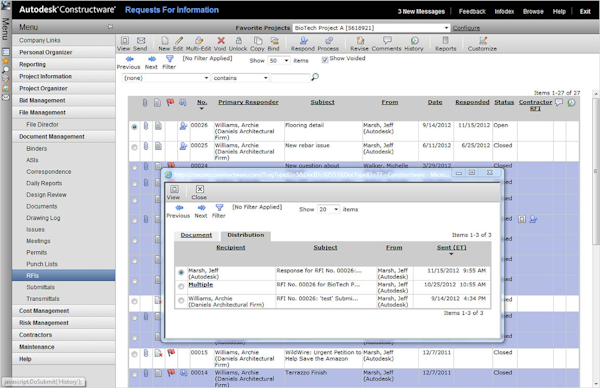Go to Previous page in main RFI list
Image resolution: width=600 pixels, height=388 pixels.
point(130,59)
